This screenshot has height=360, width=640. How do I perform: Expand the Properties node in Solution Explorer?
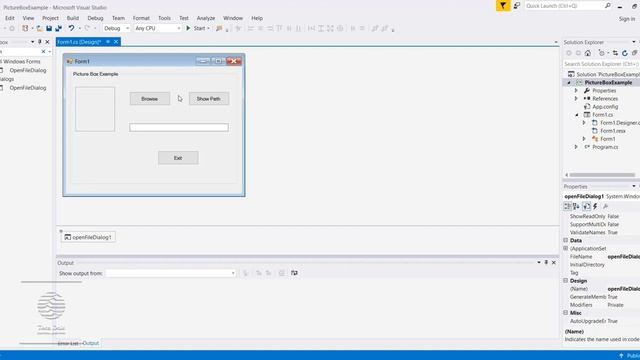pos(576,91)
